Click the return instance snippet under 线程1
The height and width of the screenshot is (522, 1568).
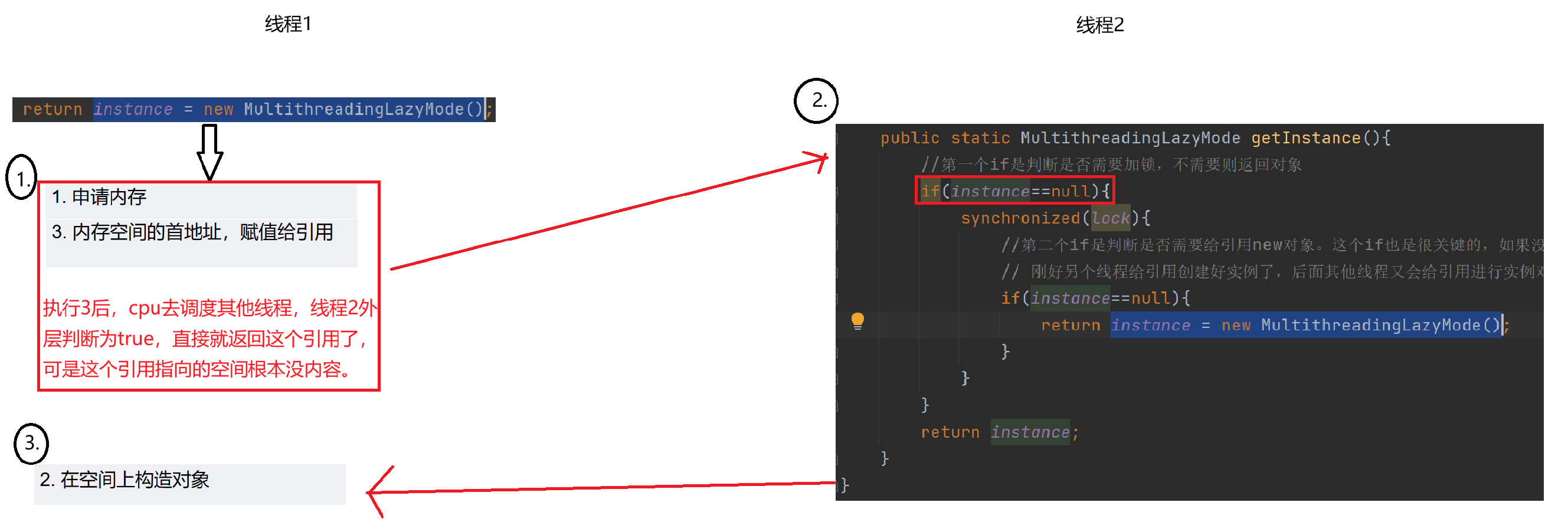254,110
